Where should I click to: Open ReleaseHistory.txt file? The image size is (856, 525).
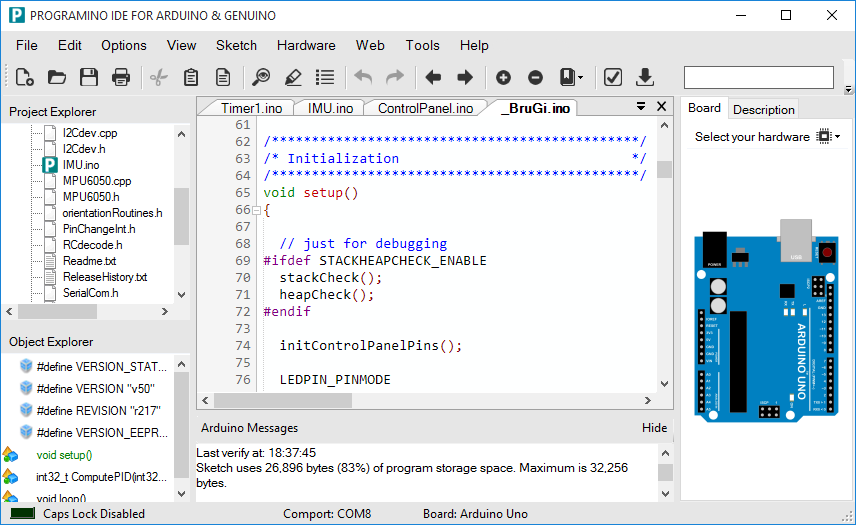click(105, 277)
